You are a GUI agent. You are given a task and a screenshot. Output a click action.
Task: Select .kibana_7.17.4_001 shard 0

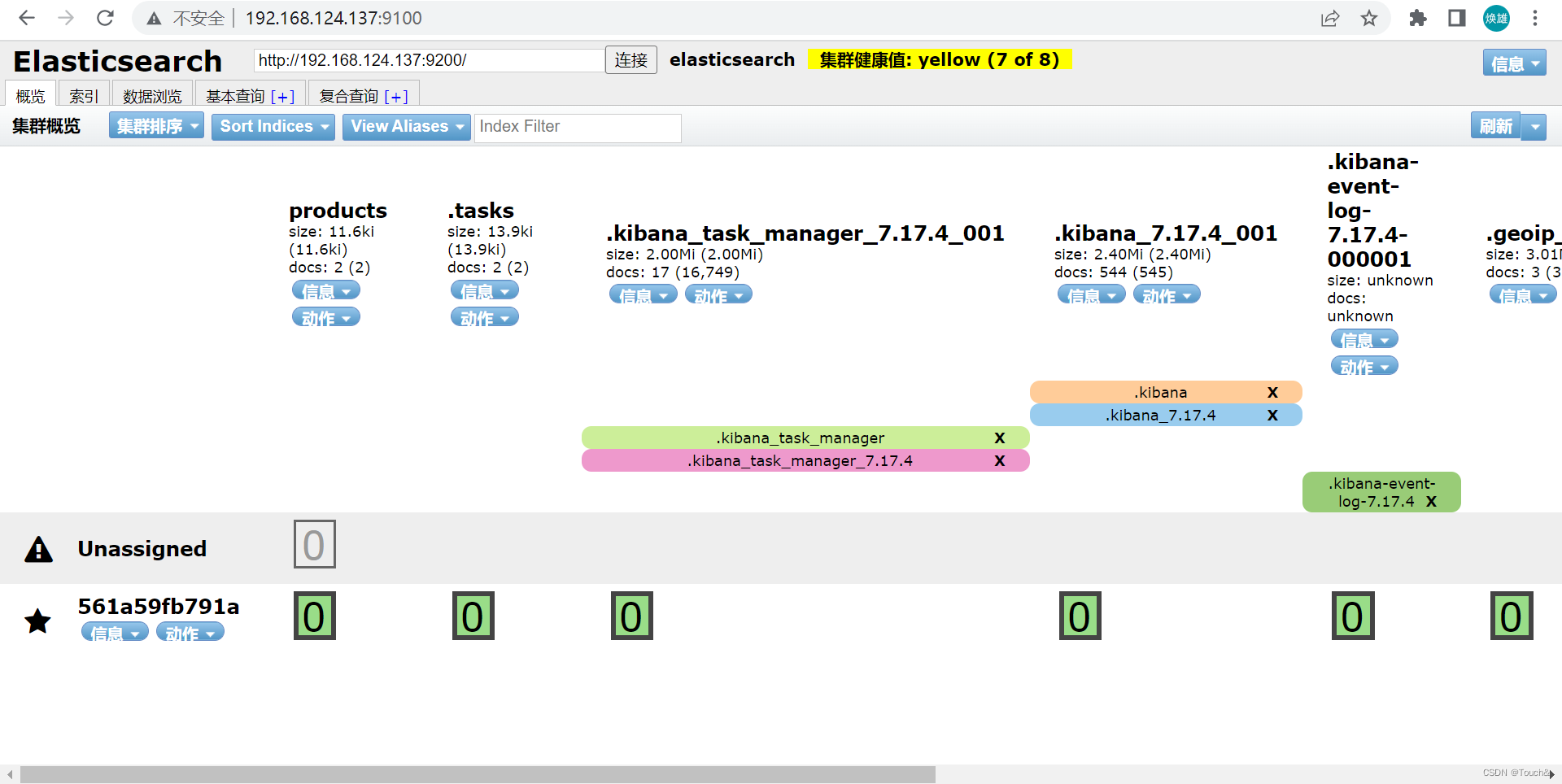[1080, 616]
